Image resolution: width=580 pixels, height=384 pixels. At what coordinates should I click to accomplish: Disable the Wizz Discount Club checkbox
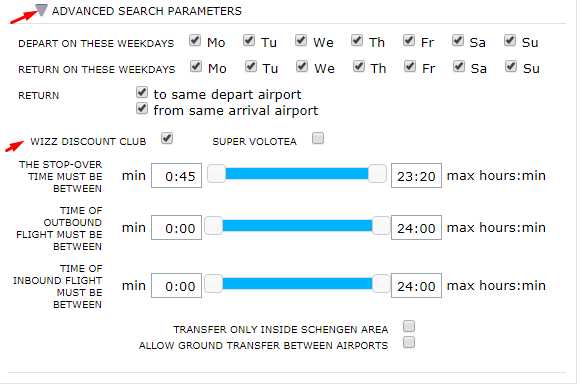click(x=167, y=138)
